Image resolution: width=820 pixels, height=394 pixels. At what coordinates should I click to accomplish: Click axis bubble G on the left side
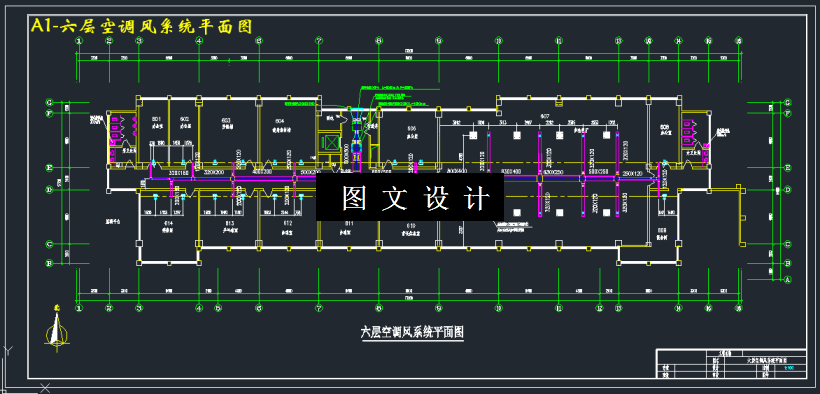tap(49, 103)
